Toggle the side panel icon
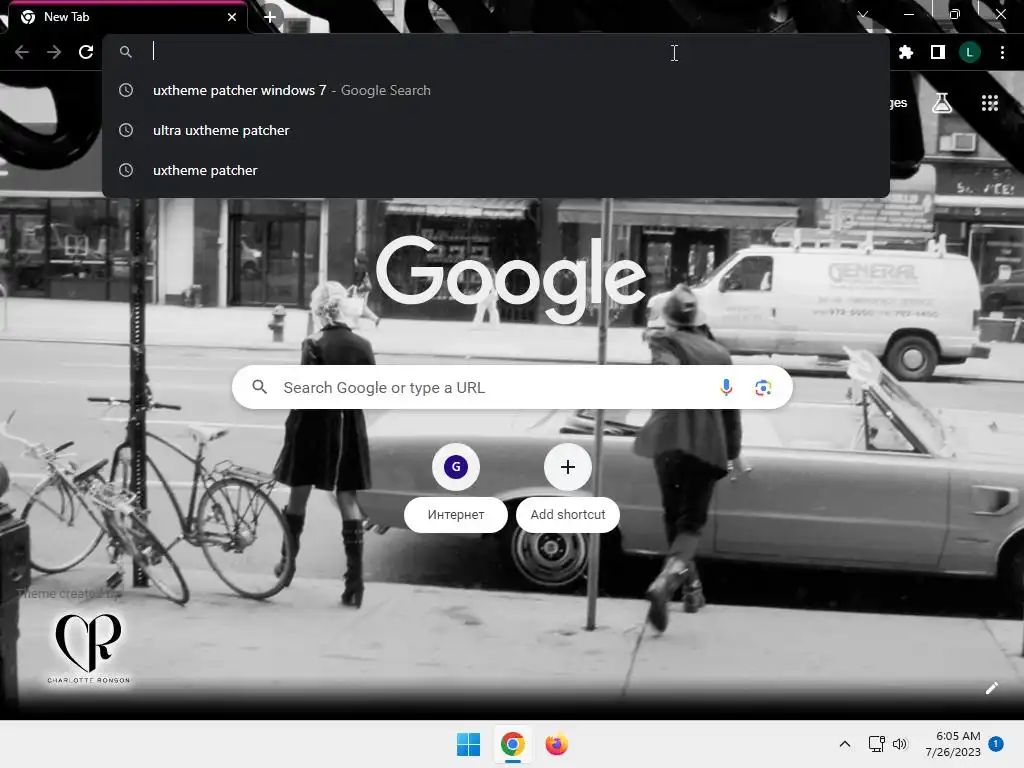 tap(938, 52)
